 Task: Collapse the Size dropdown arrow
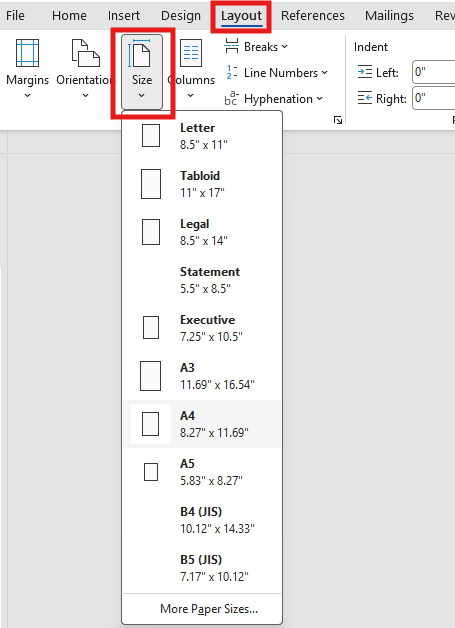[x=141, y=95]
